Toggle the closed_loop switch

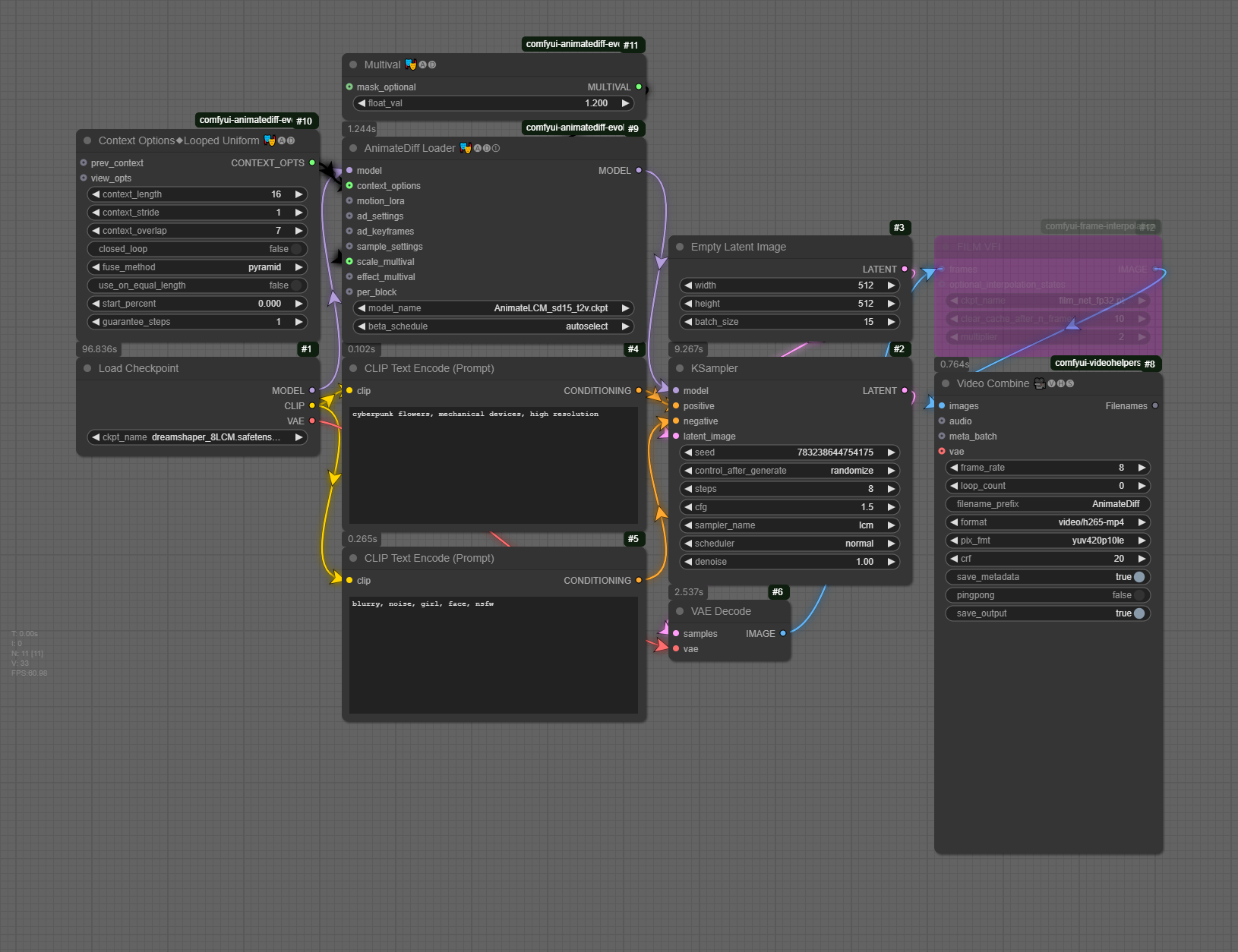[296, 249]
